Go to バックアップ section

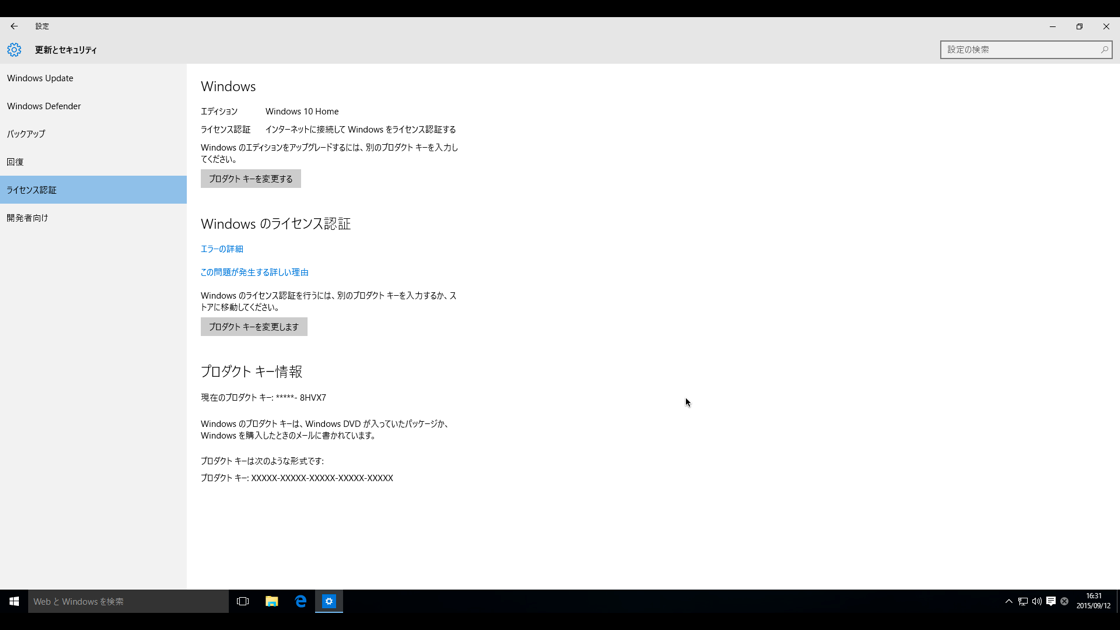tap(93, 134)
